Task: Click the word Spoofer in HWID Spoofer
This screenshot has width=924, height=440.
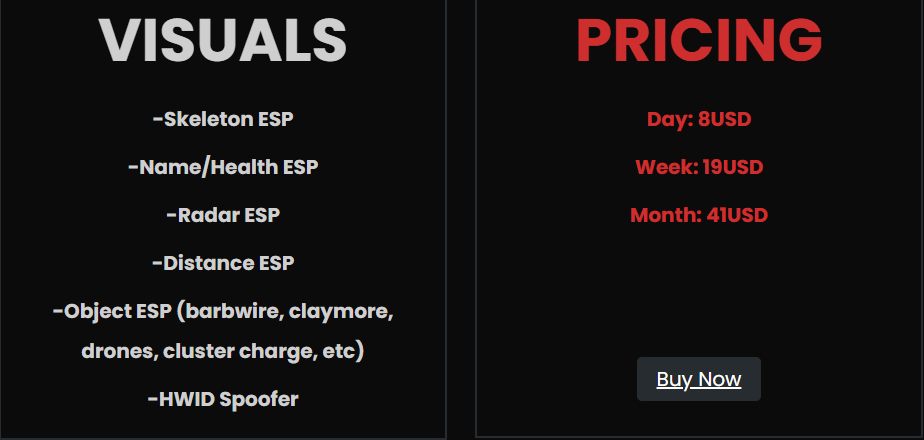Action: tap(259, 400)
